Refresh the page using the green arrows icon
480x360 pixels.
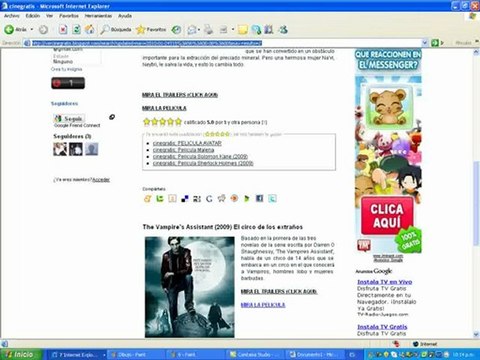point(76,30)
